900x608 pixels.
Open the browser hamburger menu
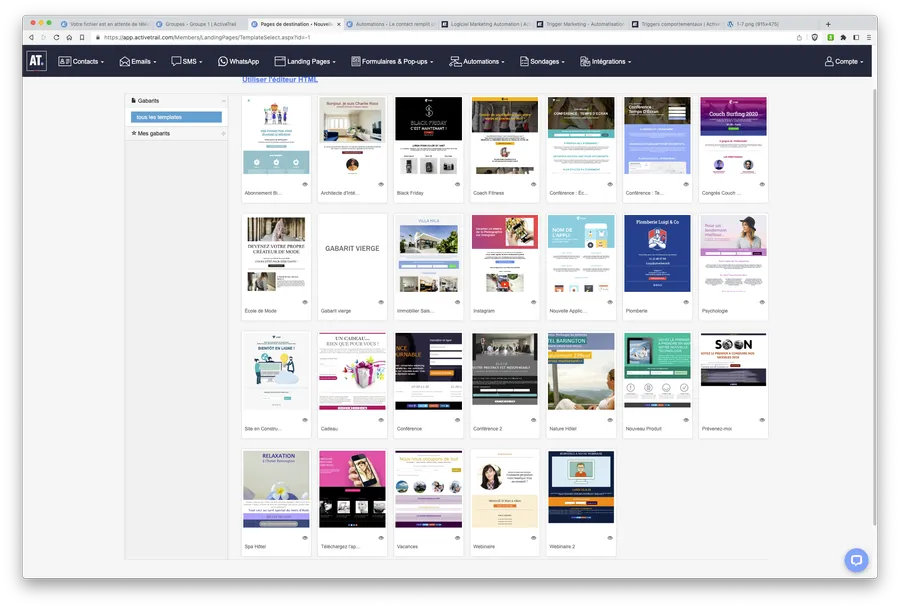[868, 37]
